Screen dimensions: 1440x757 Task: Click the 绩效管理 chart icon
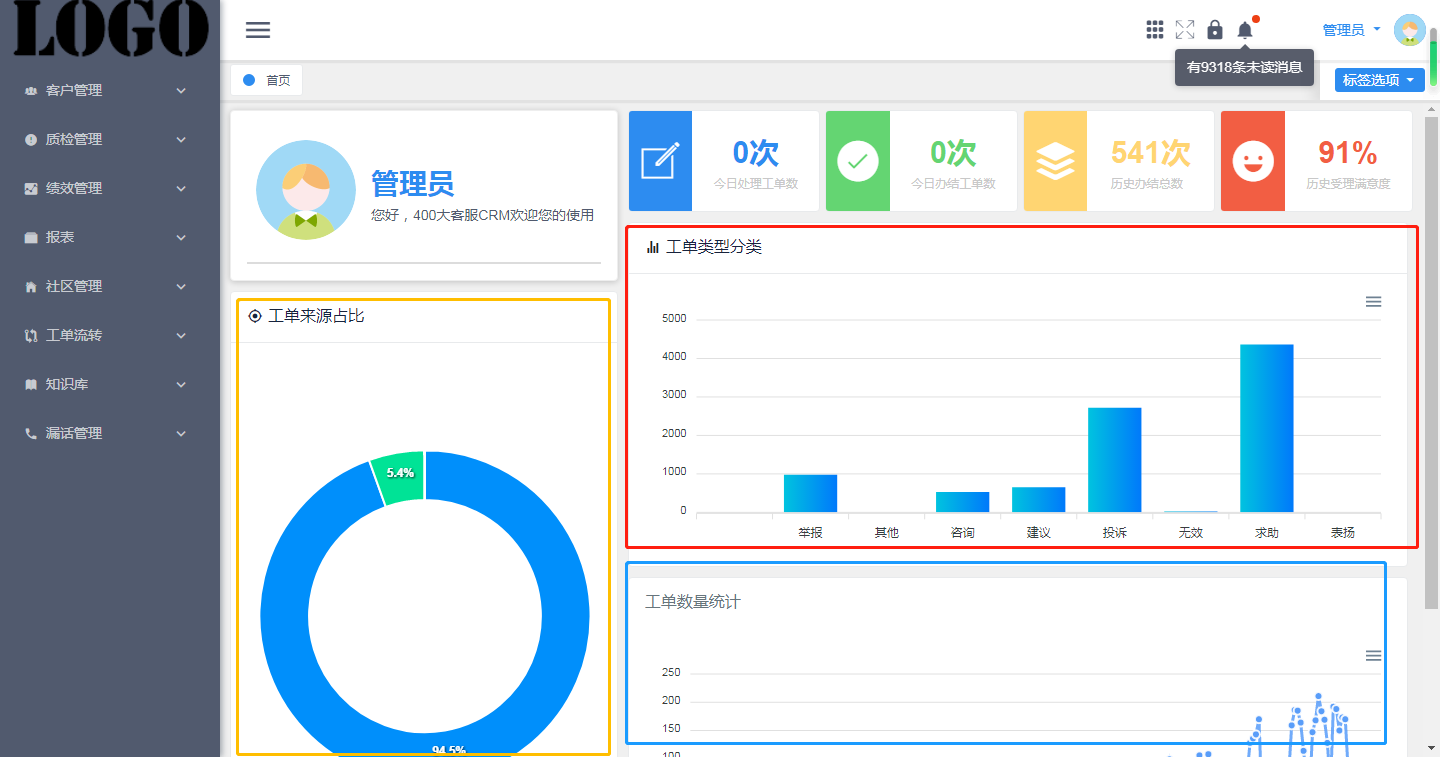(x=31, y=188)
